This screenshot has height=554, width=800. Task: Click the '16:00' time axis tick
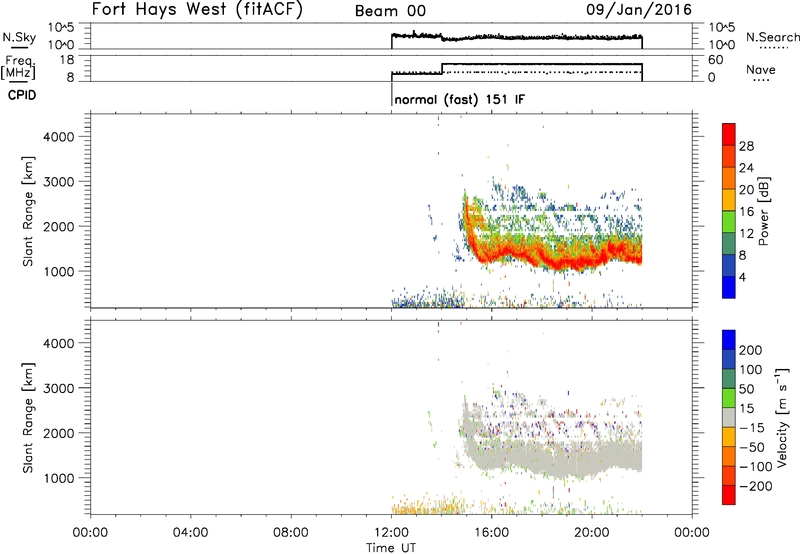491,533
